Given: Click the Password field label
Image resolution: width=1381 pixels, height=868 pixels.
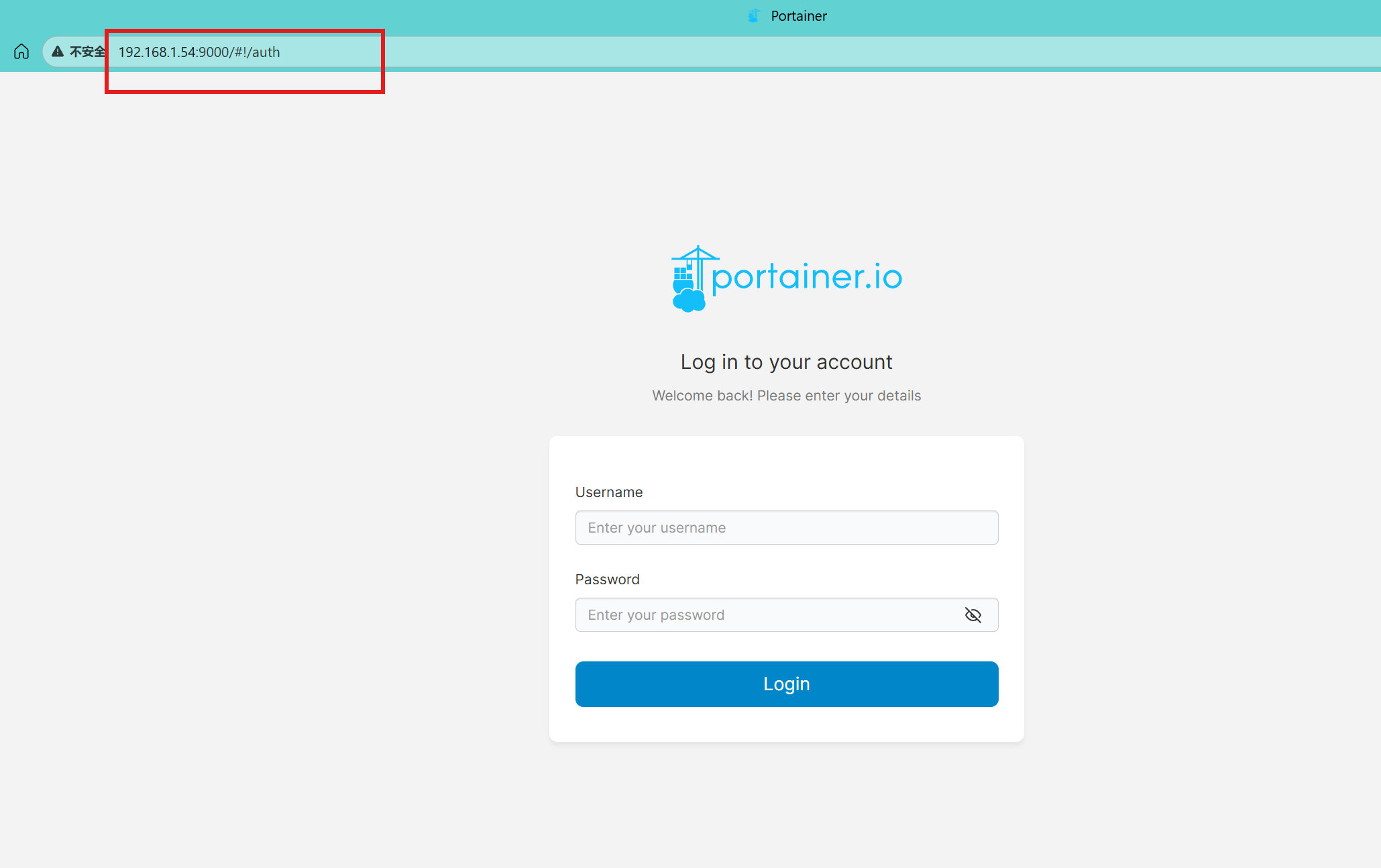Looking at the screenshot, I should pyautogui.click(x=607, y=580).
